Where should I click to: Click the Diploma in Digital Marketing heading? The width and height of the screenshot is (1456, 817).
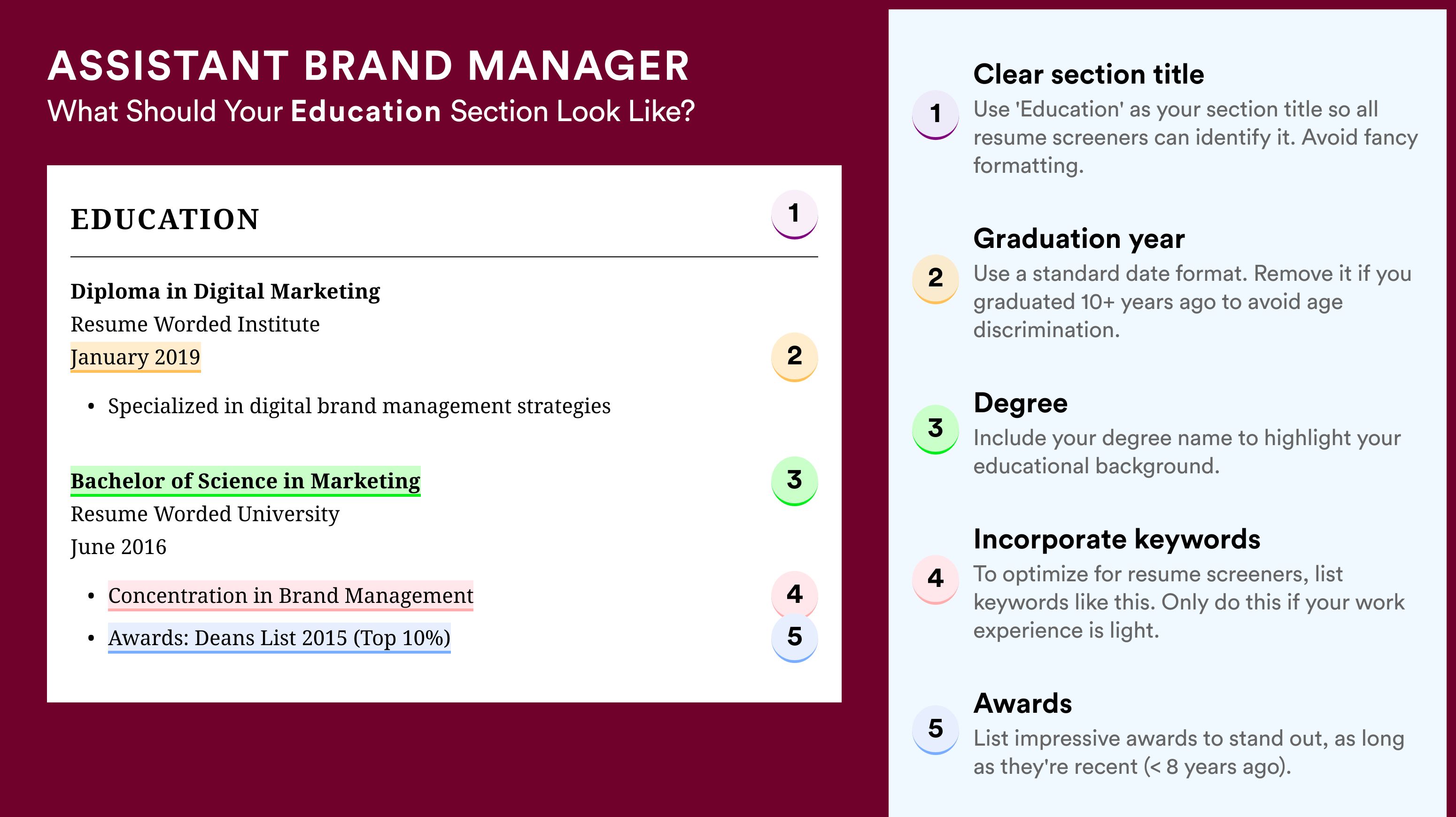pos(225,292)
